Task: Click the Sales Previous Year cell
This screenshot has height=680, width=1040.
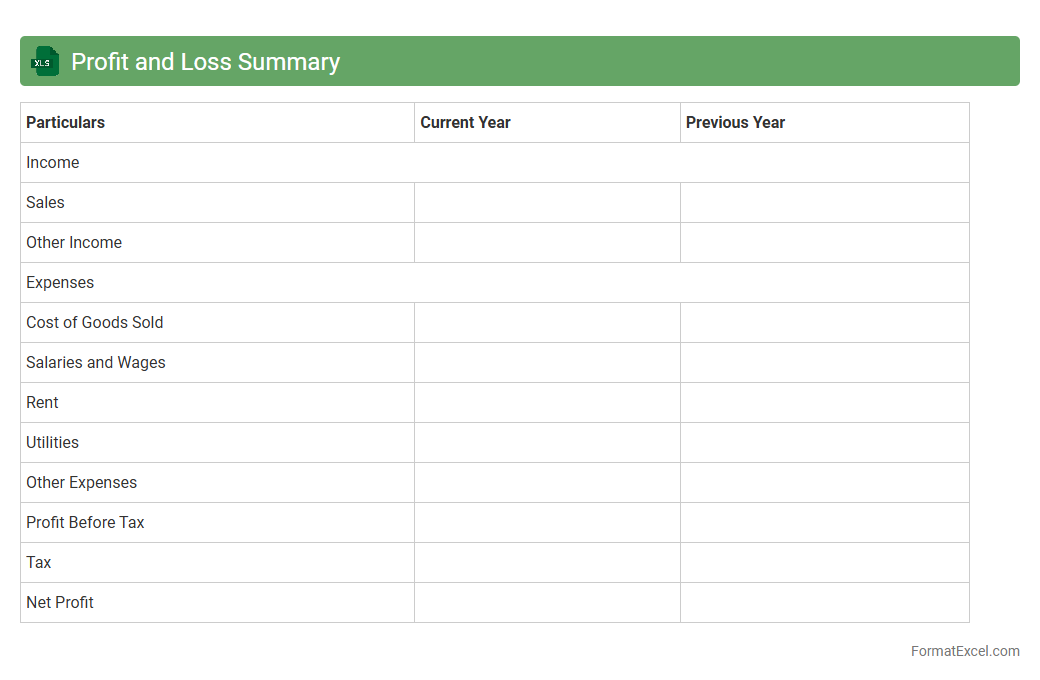Action: tap(824, 202)
